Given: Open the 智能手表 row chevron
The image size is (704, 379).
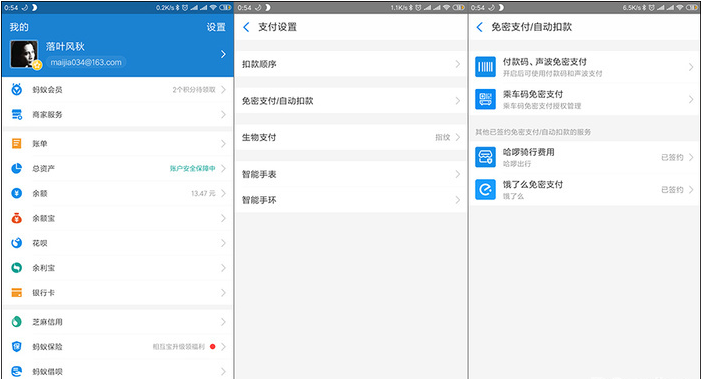Looking at the screenshot, I should (x=458, y=174).
